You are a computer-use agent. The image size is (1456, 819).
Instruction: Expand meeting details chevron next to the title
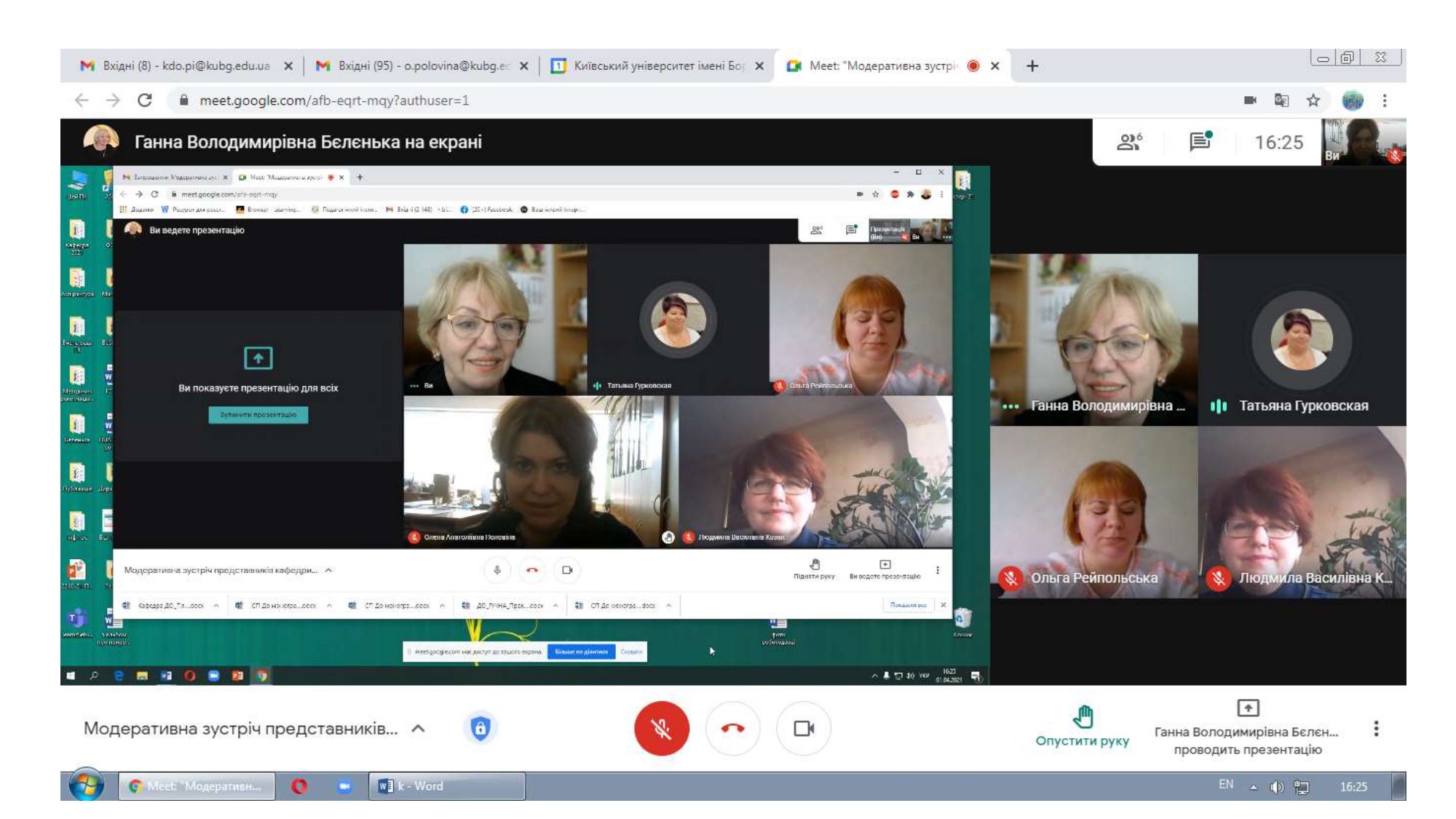click(x=418, y=729)
